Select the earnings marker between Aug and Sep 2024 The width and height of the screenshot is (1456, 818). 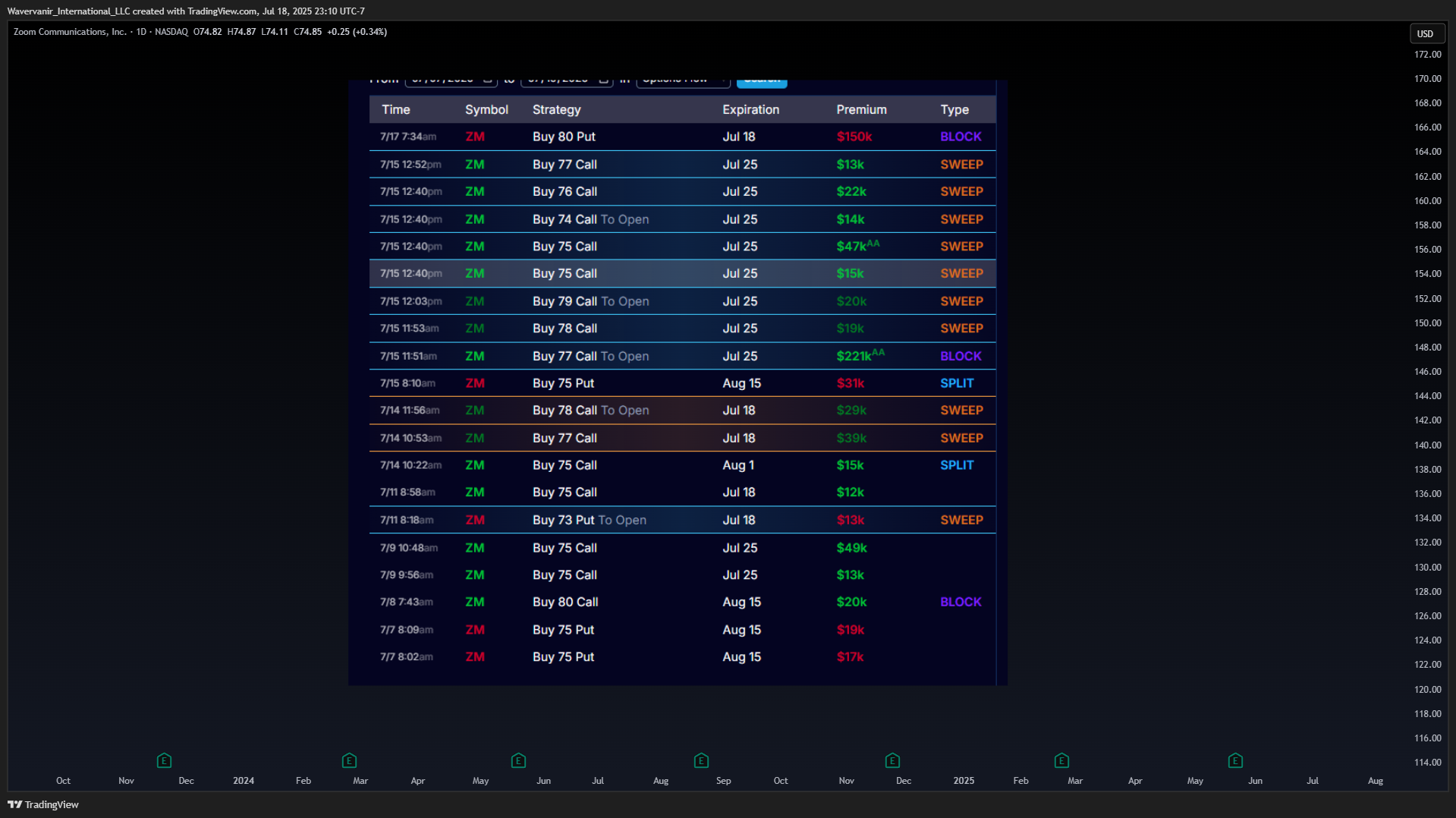[x=701, y=760]
